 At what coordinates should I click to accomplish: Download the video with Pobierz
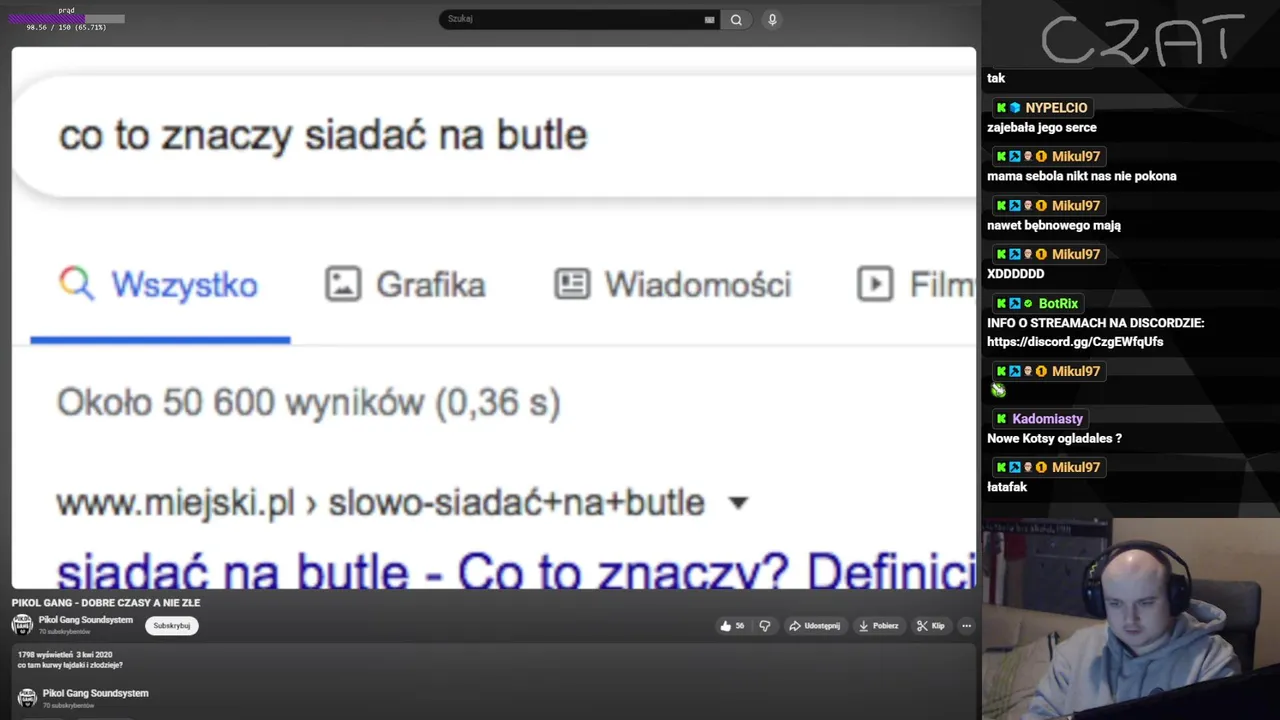[878, 626]
